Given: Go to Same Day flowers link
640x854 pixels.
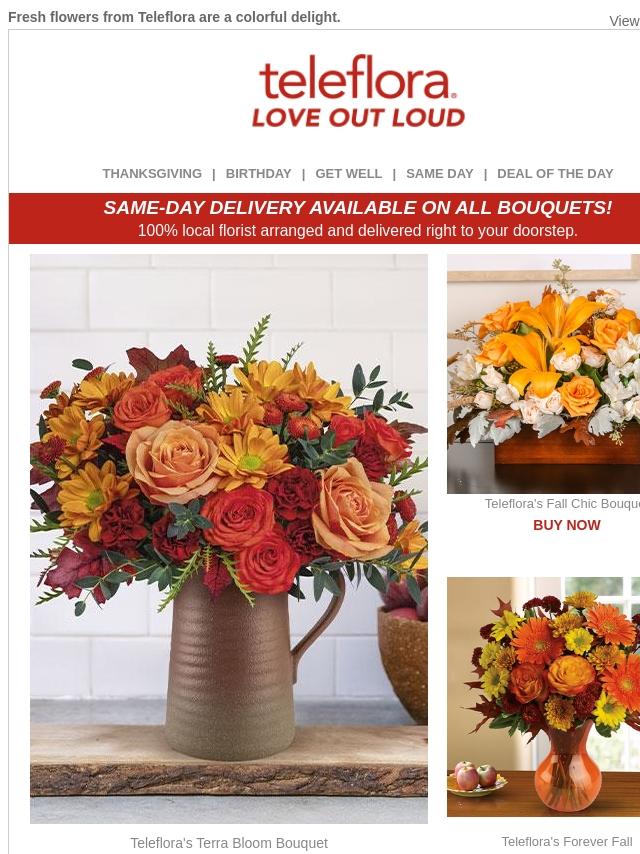Looking at the screenshot, I should click(440, 174).
